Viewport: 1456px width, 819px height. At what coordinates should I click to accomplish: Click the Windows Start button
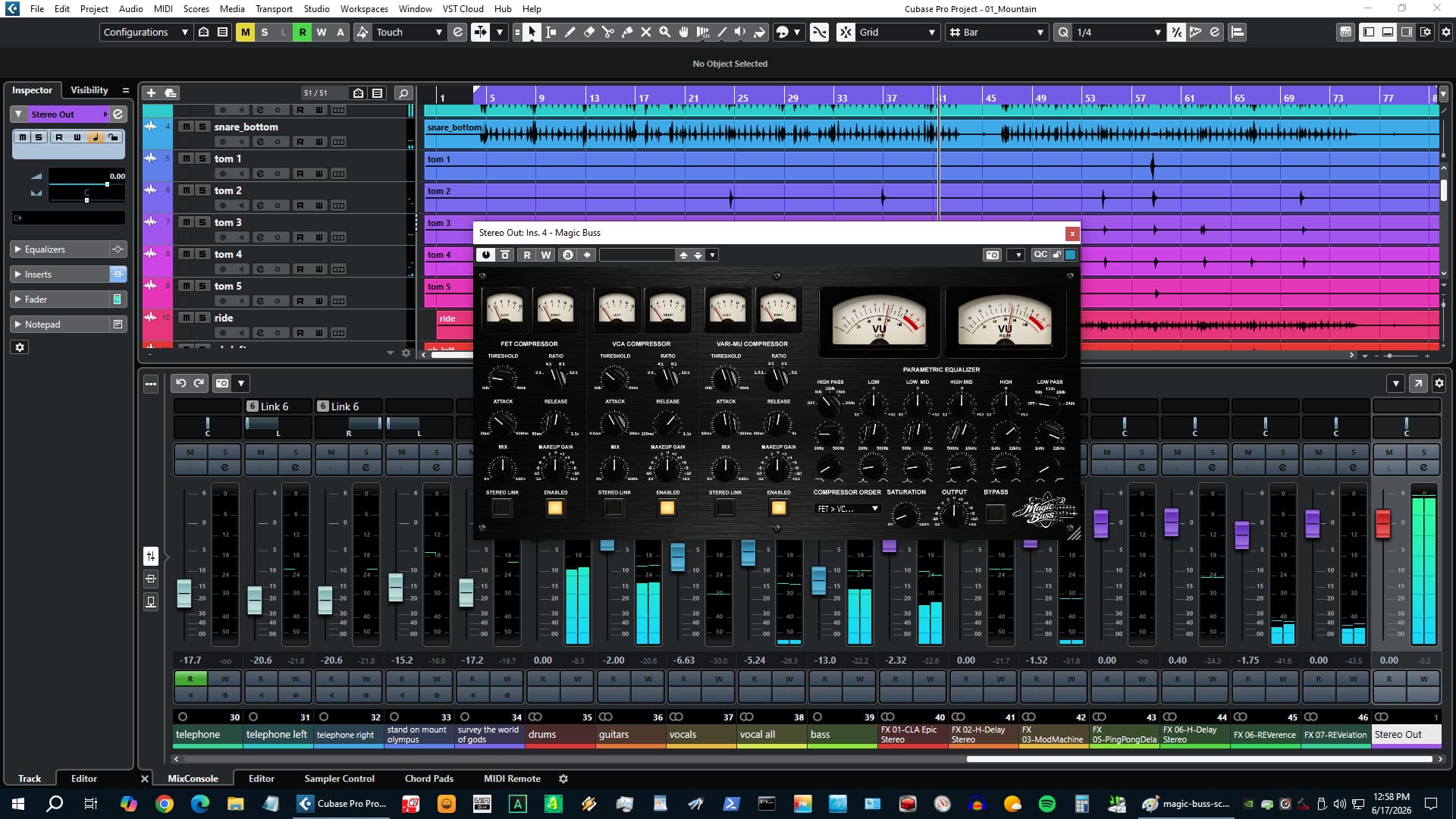click(x=18, y=804)
